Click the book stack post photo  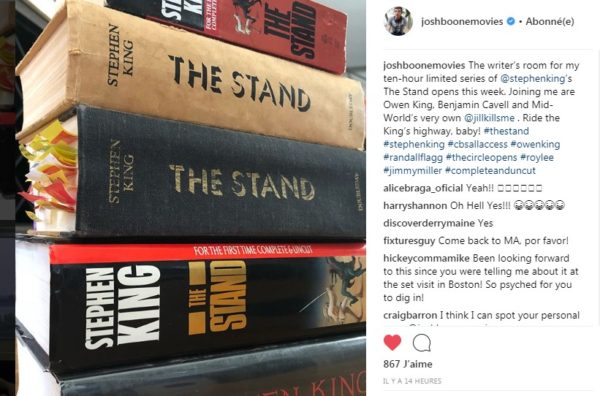(x=191, y=198)
